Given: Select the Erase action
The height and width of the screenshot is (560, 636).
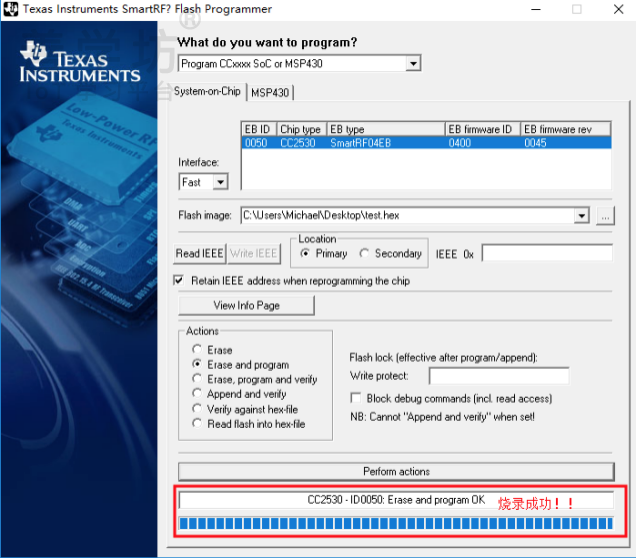Looking at the screenshot, I should click(197, 349).
